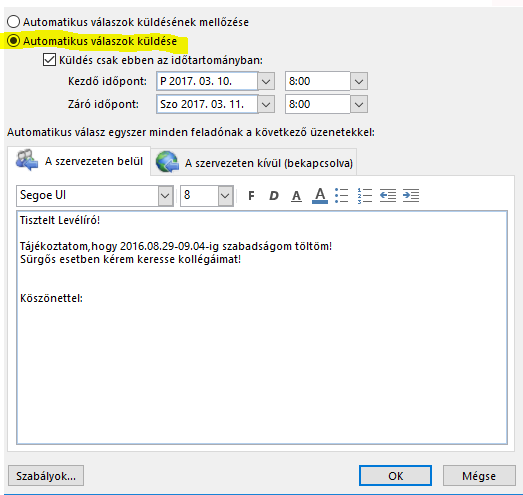Click the globe icon for outside organization
The width and height of the screenshot is (523, 495).
click(x=167, y=162)
